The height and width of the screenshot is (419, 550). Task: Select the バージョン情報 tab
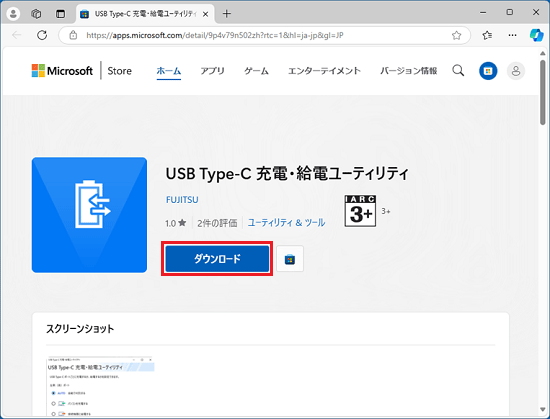tap(409, 71)
